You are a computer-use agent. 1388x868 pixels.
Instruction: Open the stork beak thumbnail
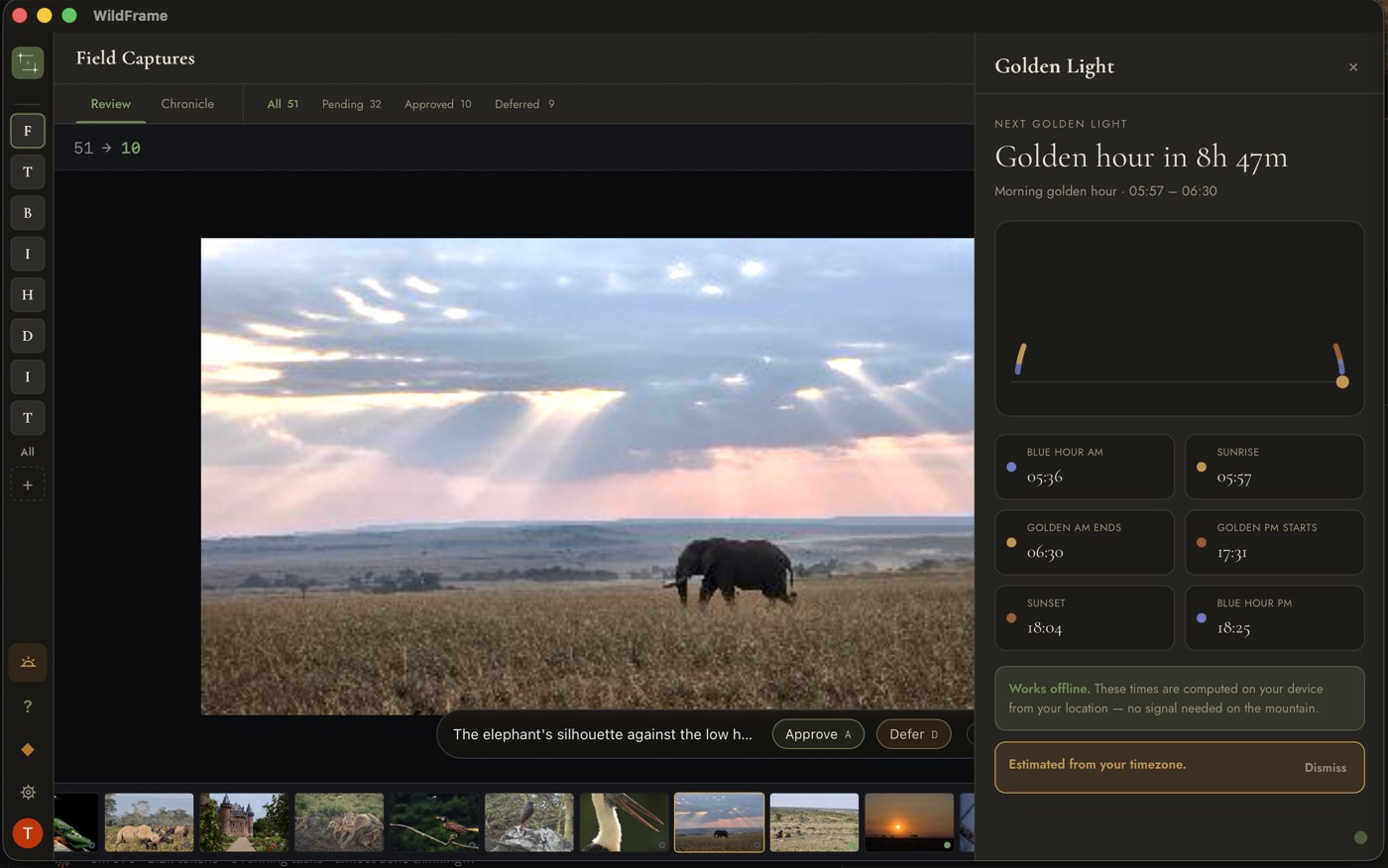tap(625, 822)
